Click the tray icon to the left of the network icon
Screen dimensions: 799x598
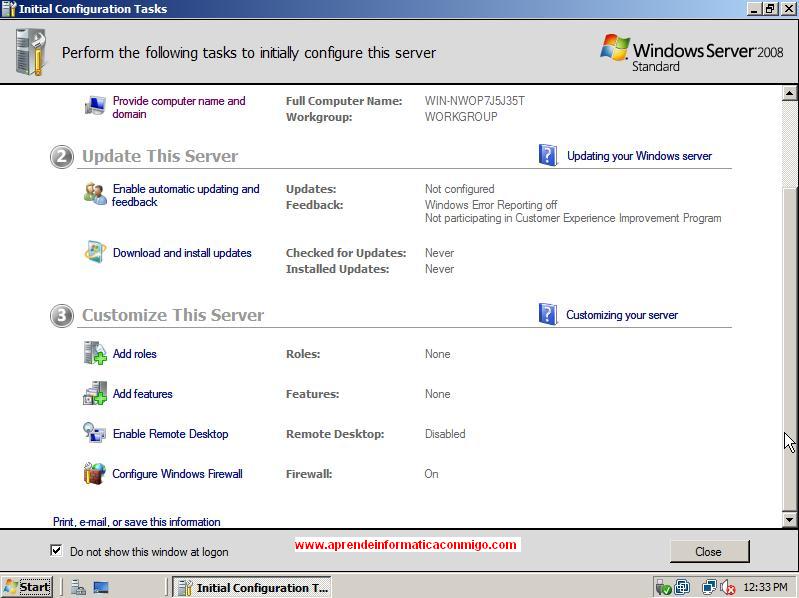coord(682,587)
